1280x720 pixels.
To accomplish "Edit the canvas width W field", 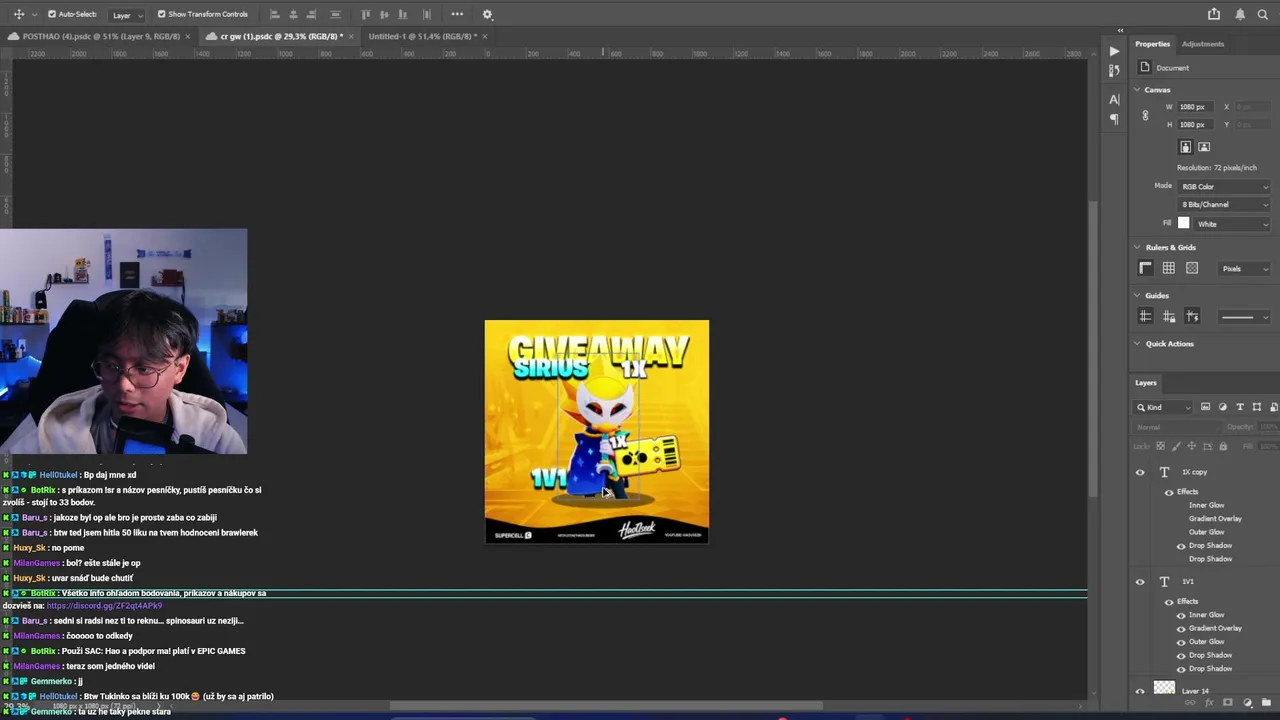I will click(x=1198, y=107).
